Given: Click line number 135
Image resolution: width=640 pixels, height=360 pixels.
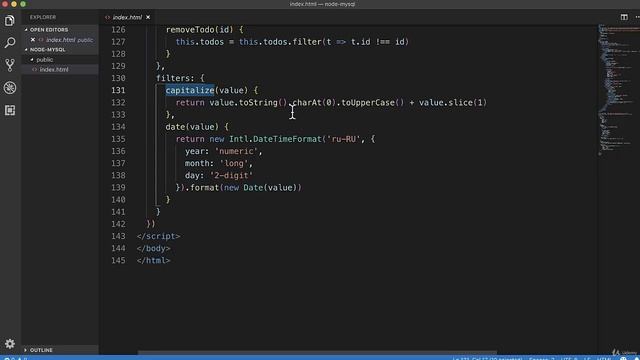Looking at the screenshot, I should click(118, 139).
